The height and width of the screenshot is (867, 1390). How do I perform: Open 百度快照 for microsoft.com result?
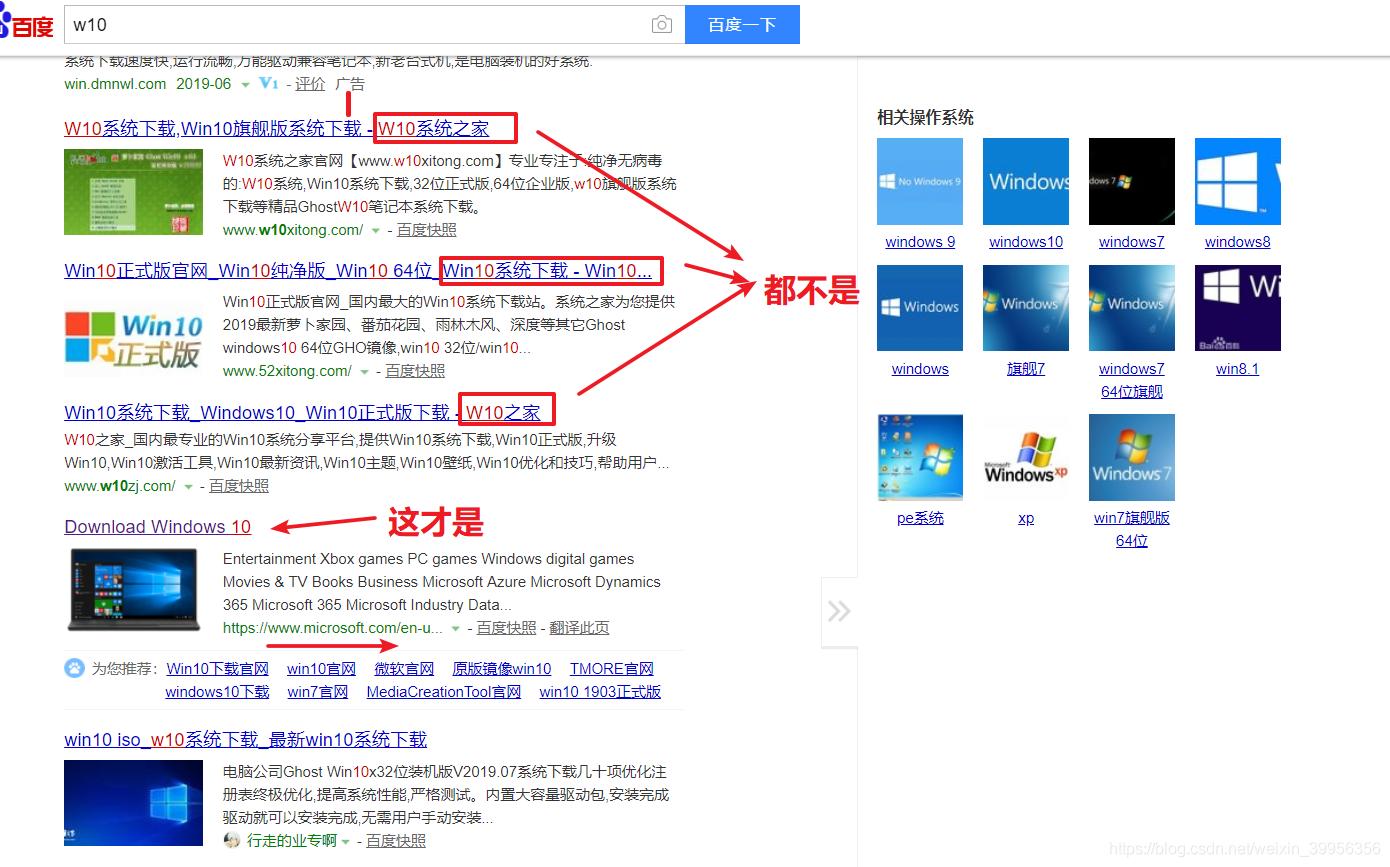coord(507,628)
